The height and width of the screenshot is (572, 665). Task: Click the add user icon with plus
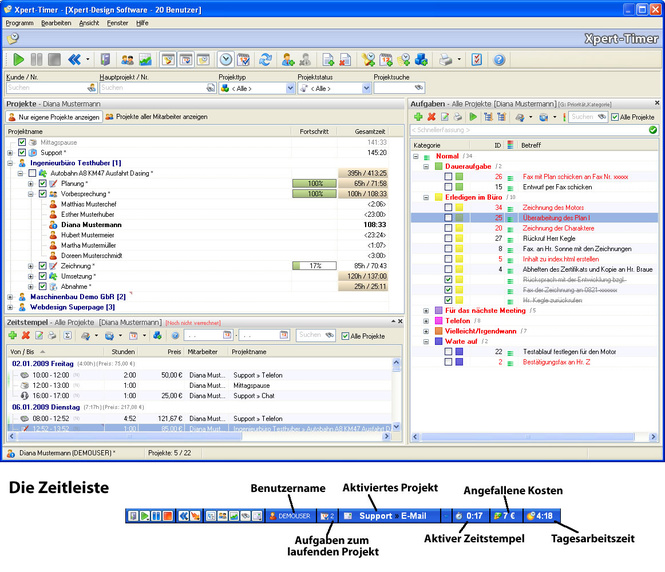(288, 60)
